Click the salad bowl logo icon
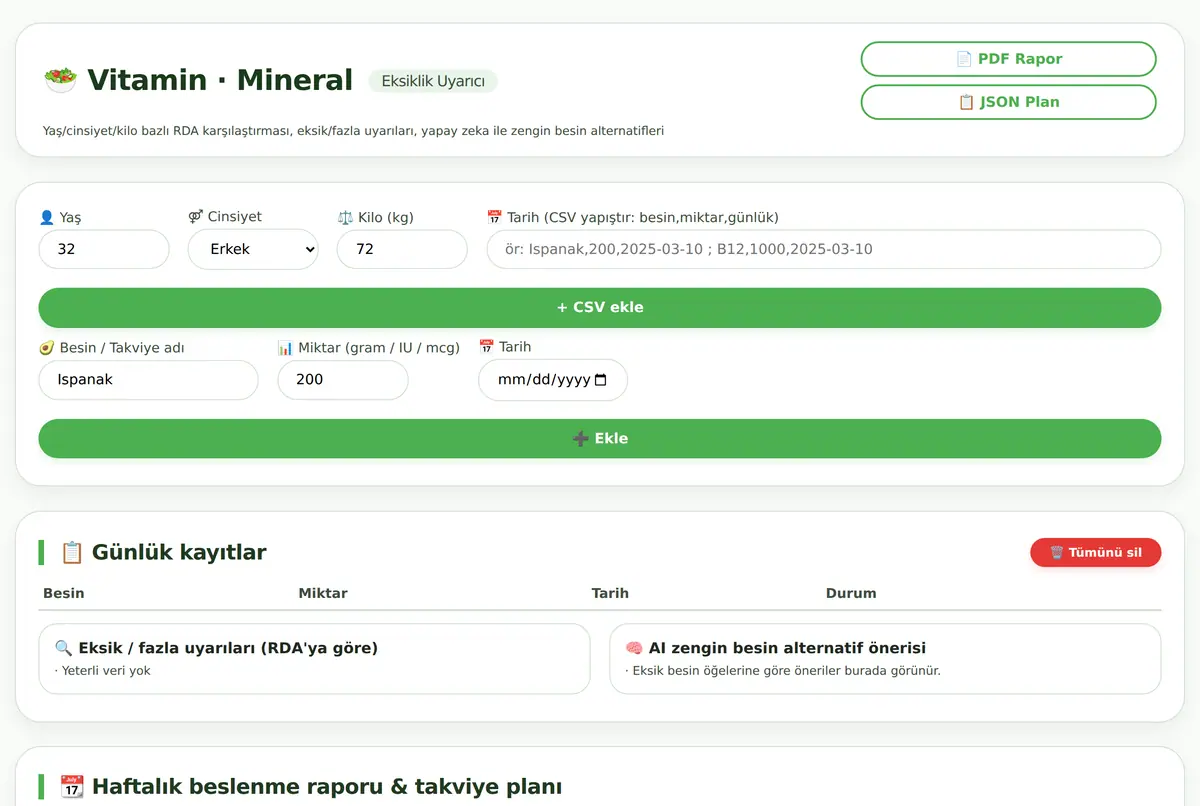Screen dimensions: 1200x806 (61, 80)
